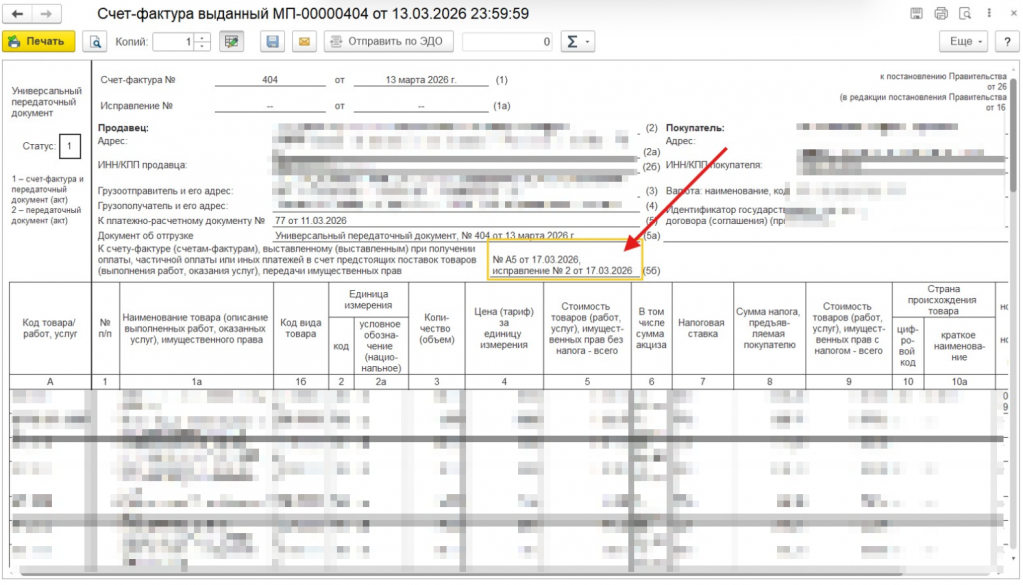Click the column number cell 1а
The image size is (1023, 585).
pos(196,382)
